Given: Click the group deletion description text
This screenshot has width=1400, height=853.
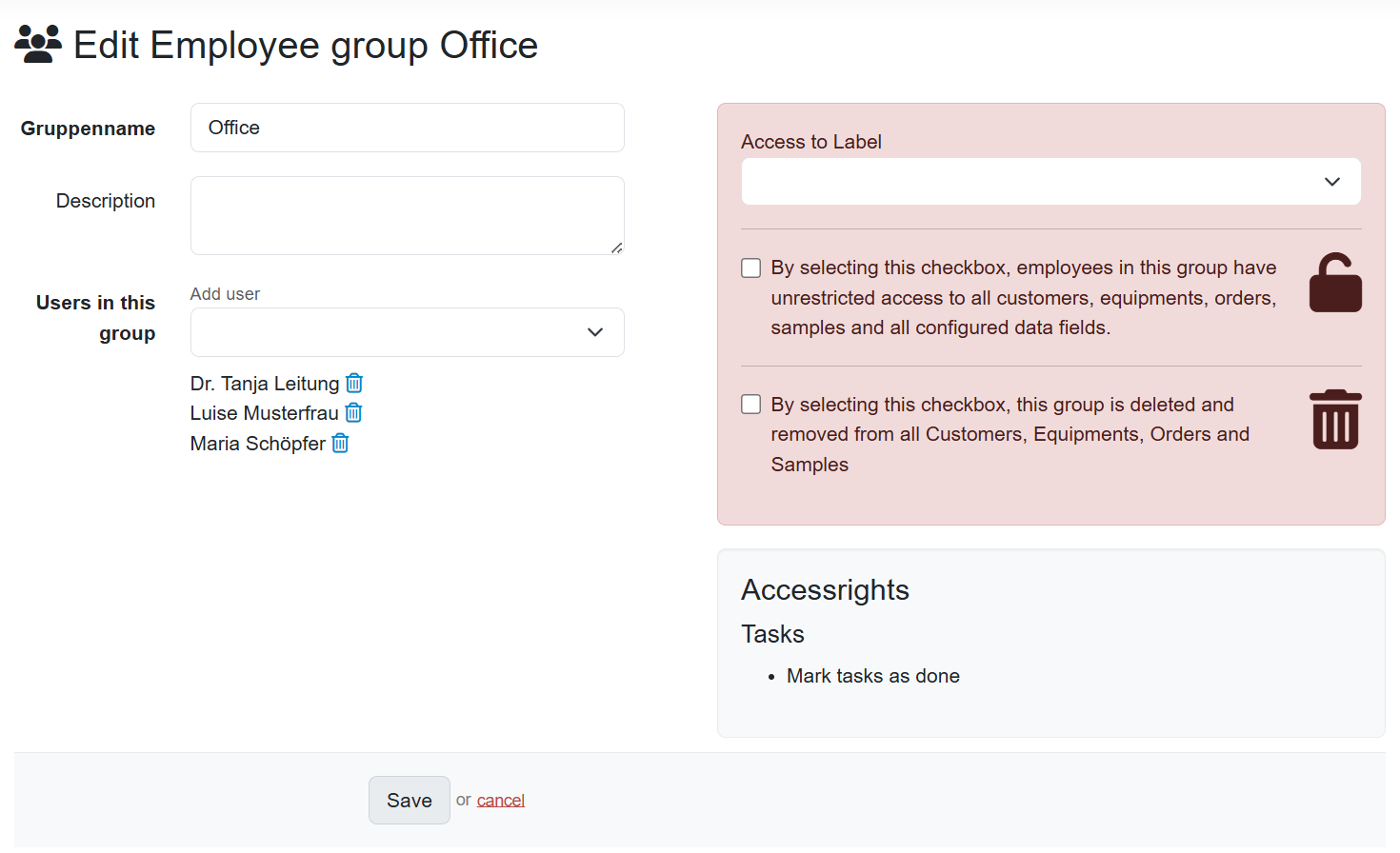Looking at the screenshot, I should [x=1010, y=434].
